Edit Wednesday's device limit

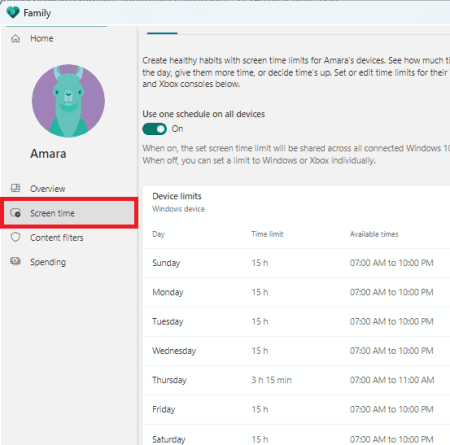coord(296,351)
